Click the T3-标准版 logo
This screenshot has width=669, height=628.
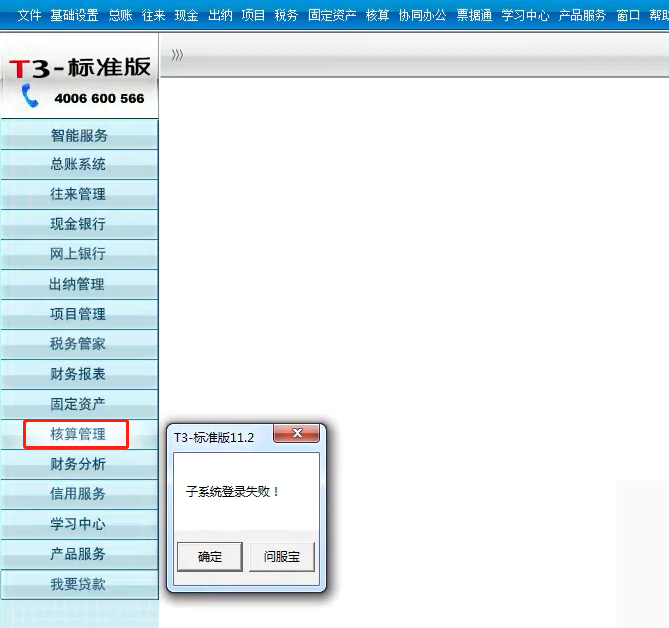click(80, 67)
